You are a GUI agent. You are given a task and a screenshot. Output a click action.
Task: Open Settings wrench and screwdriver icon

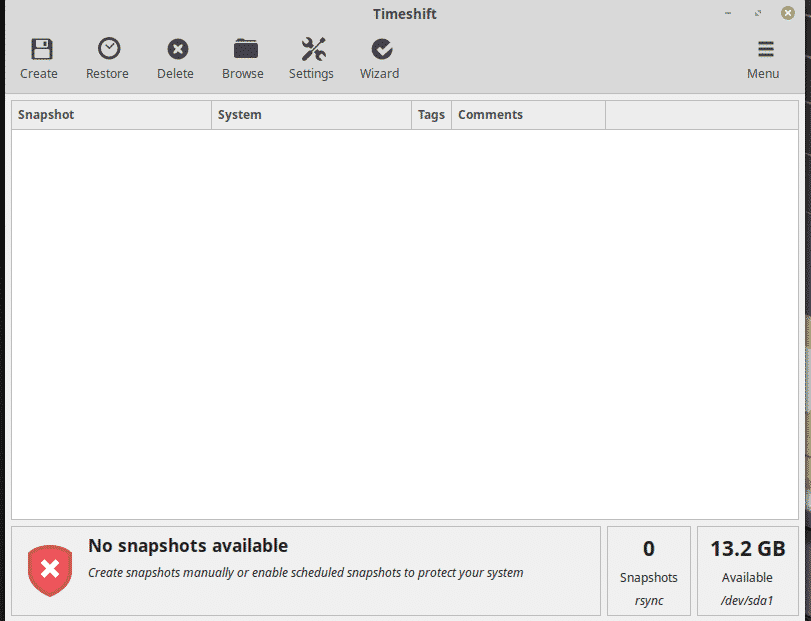(312, 49)
